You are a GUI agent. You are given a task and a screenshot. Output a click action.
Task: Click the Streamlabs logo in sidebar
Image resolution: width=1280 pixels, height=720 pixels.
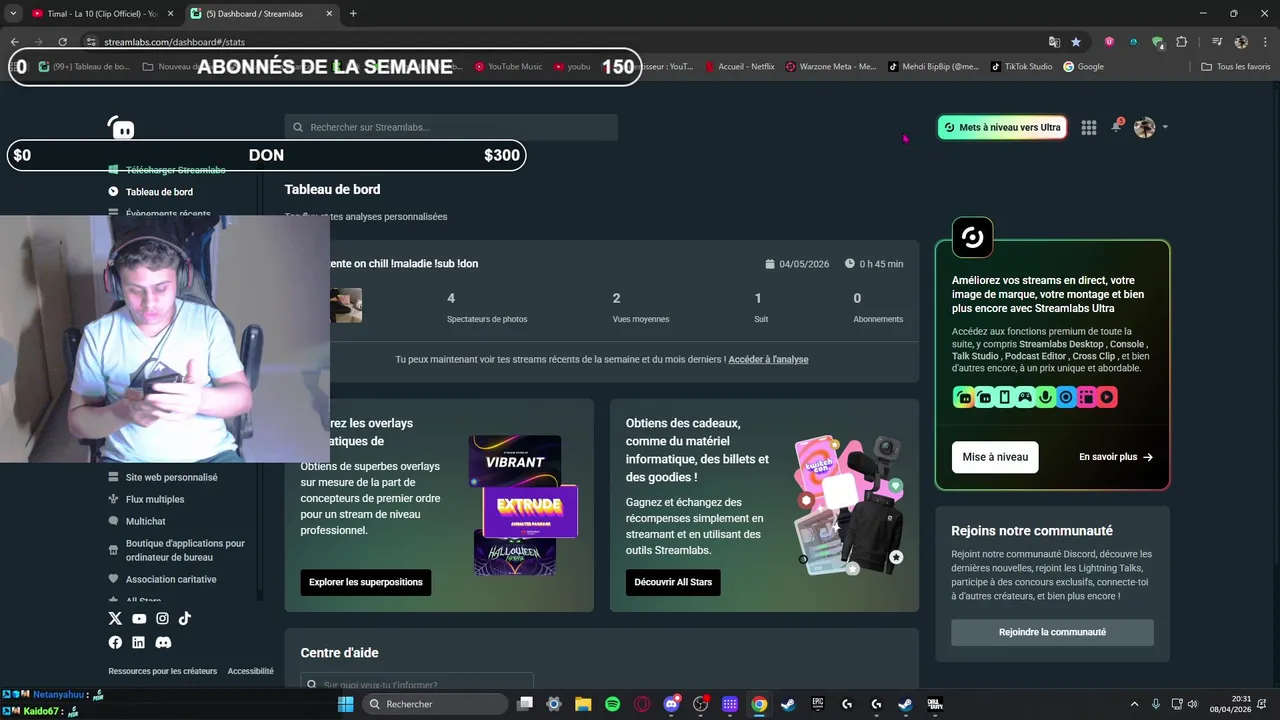pos(121,127)
